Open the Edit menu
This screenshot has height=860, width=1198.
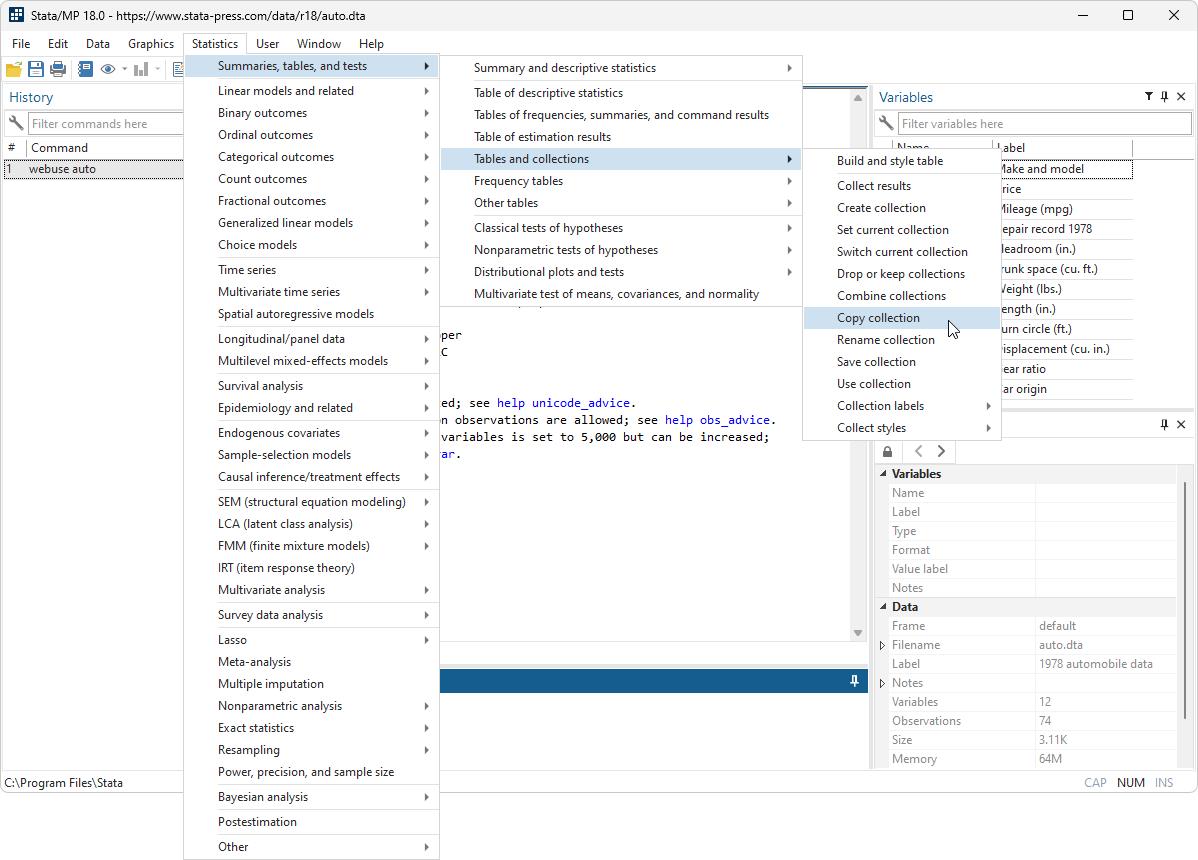58,44
